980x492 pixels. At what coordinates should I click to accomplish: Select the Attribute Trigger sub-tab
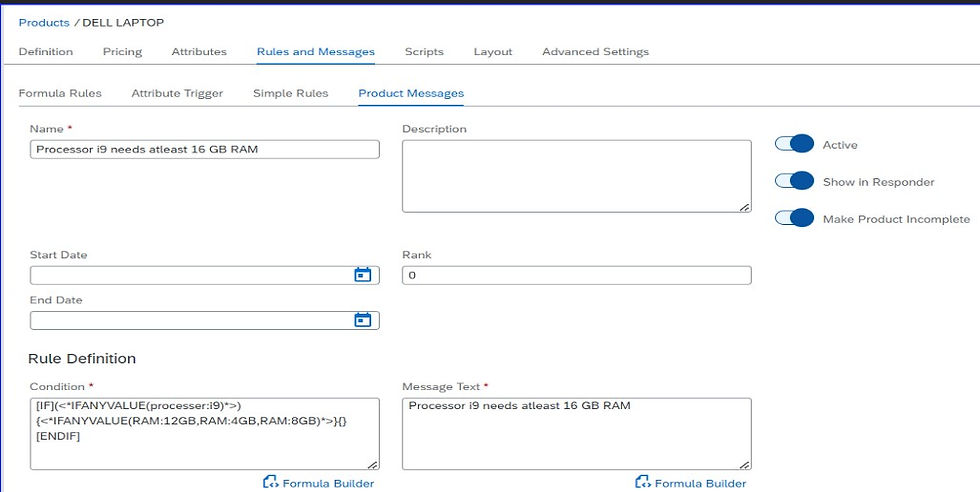177,94
